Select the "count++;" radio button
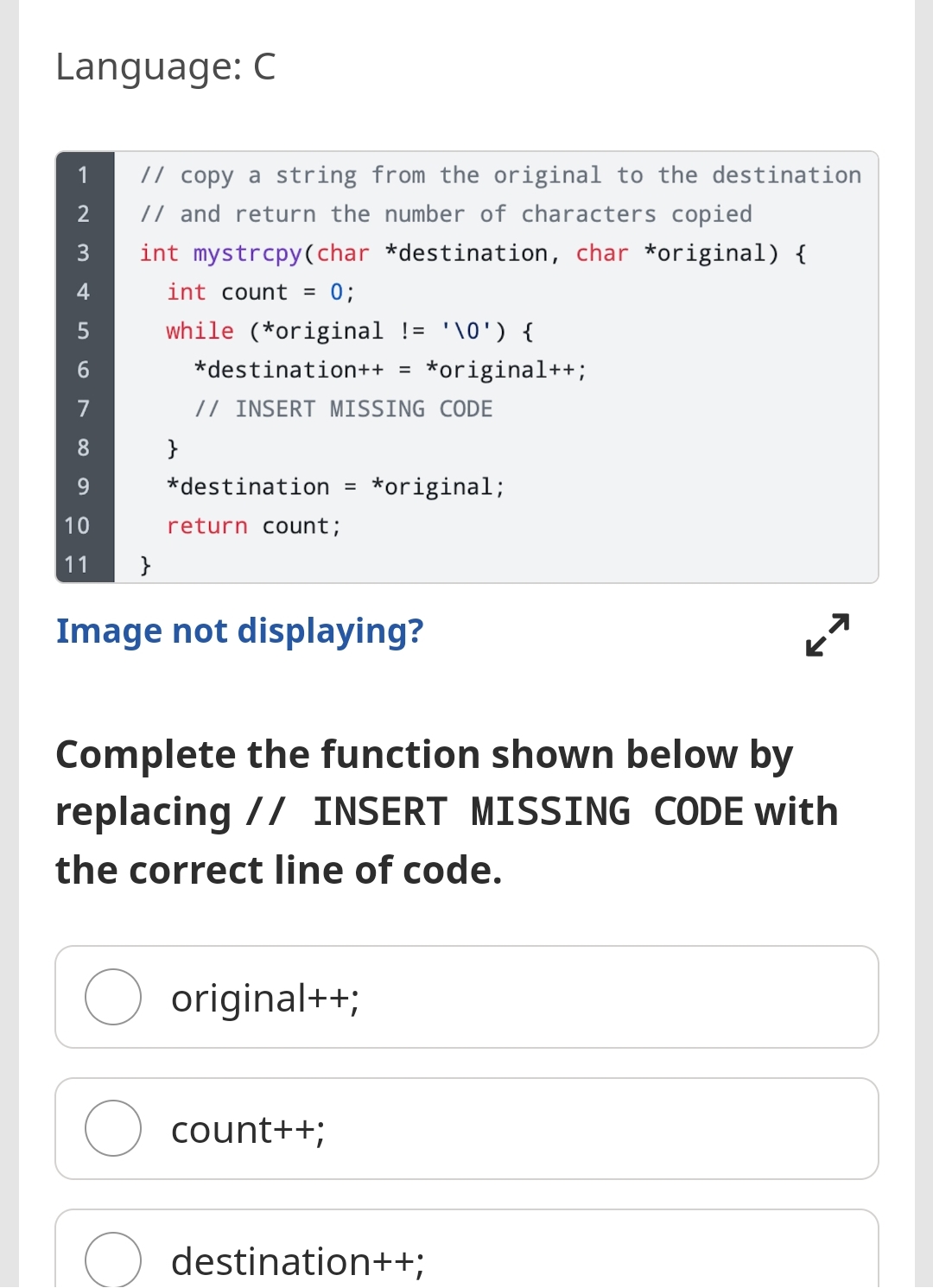This screenshot has height=1288, width=933. pyautogui.click(x=112, y=1129)
